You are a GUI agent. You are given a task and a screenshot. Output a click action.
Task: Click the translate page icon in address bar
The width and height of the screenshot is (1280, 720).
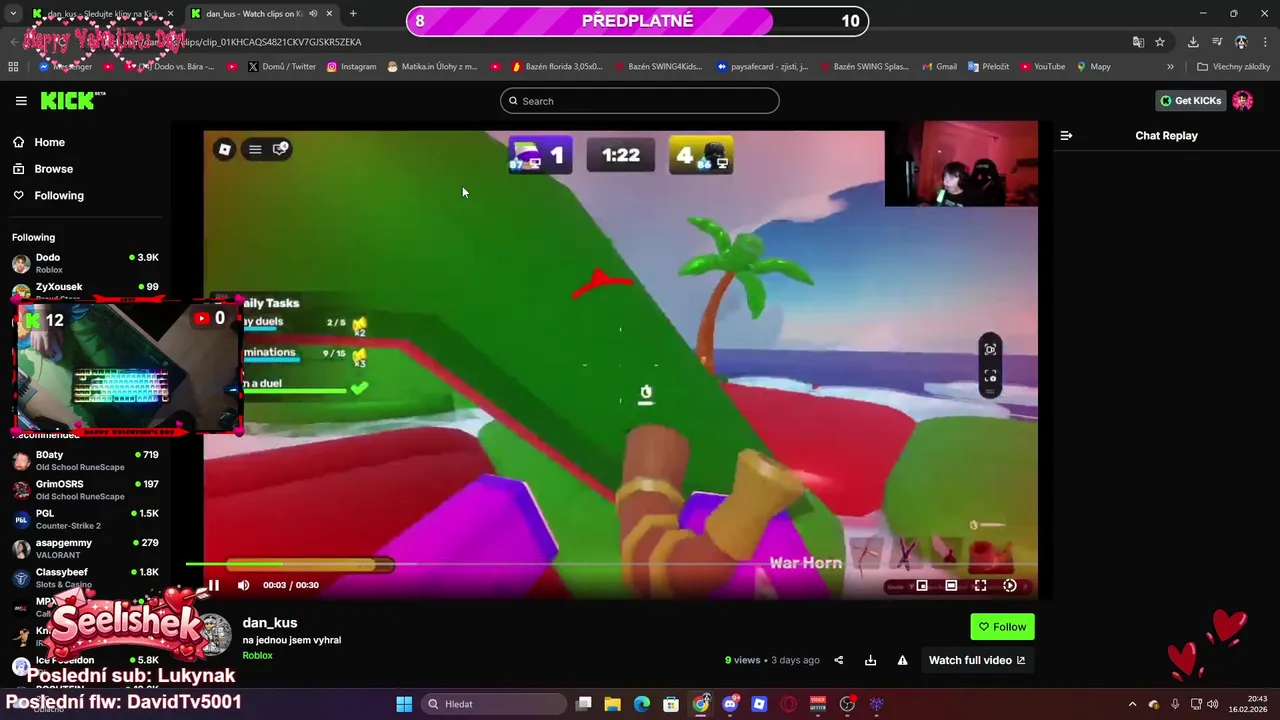[x=1138, y=42]
